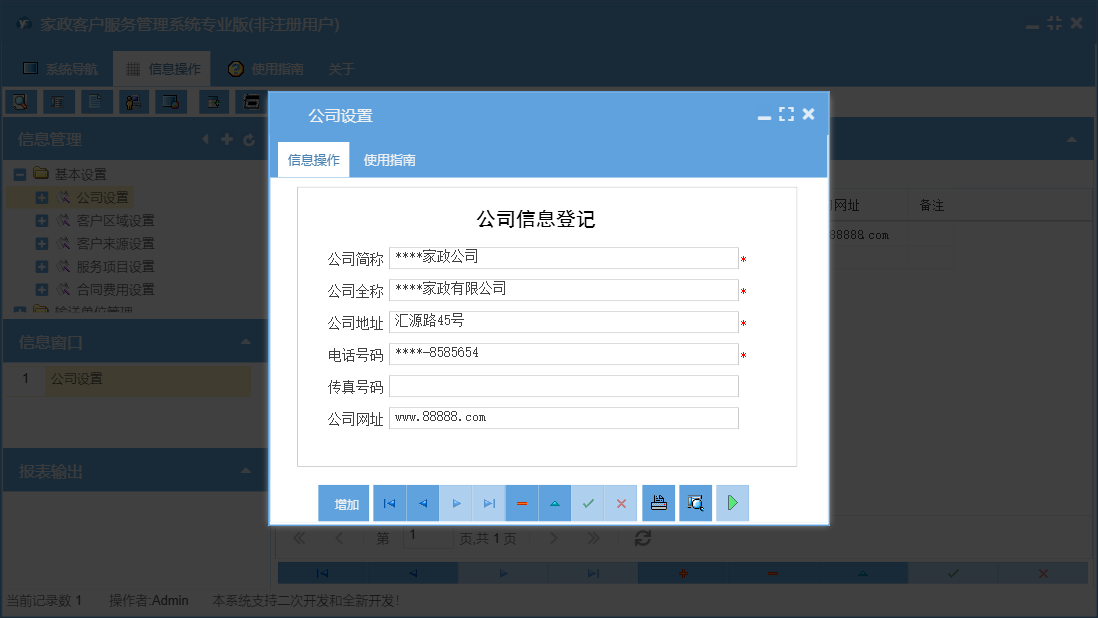Click the printer icon in the dialog toolbar
This screenshot has width=1098, height=618.
pos(658,503)
